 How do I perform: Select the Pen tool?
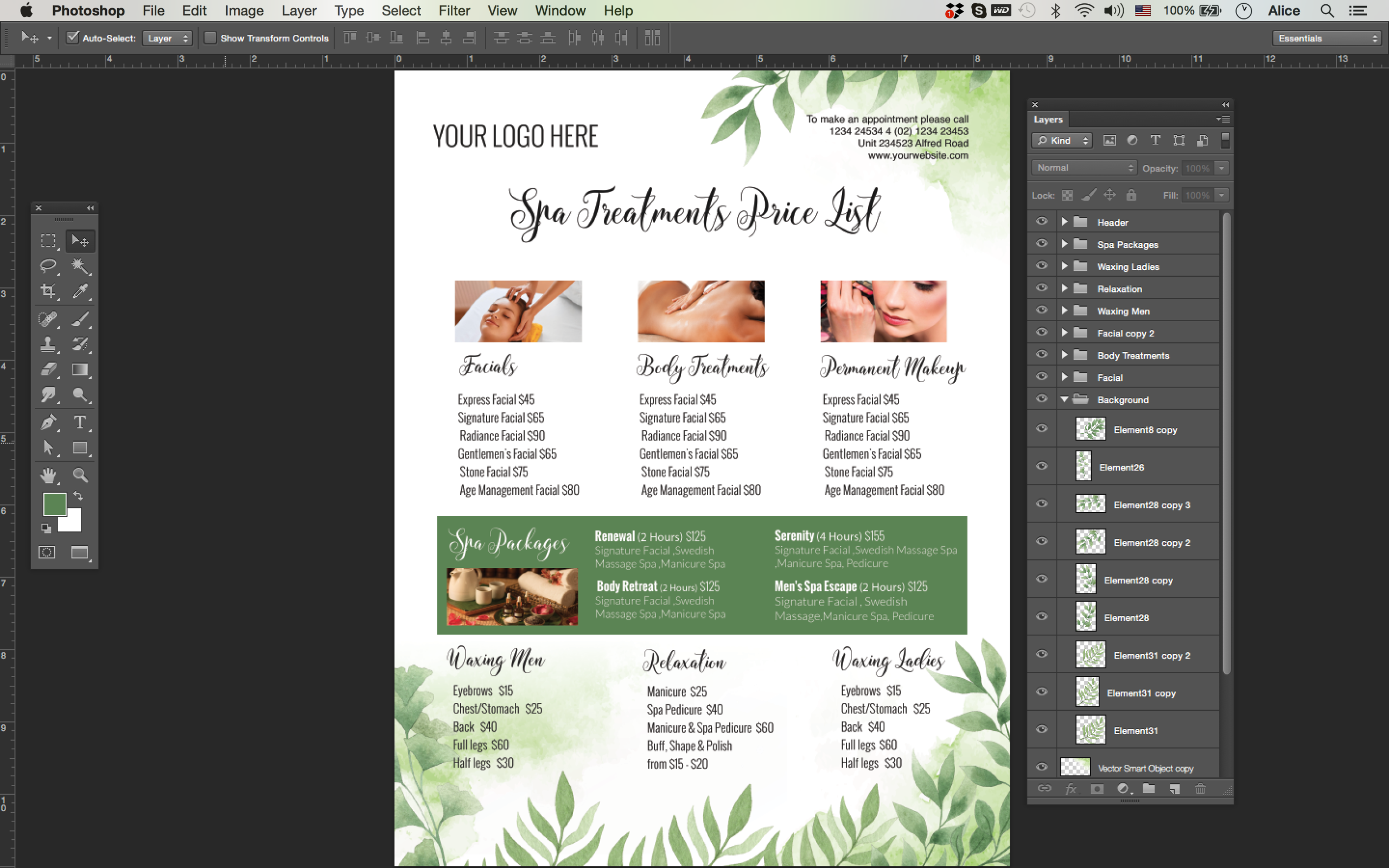click(x=48, y=422)
